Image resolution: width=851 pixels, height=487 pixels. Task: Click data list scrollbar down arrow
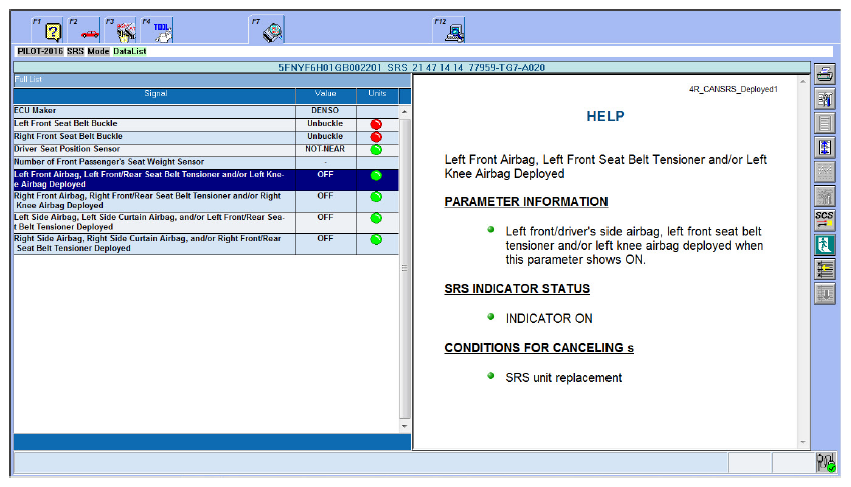404,426
